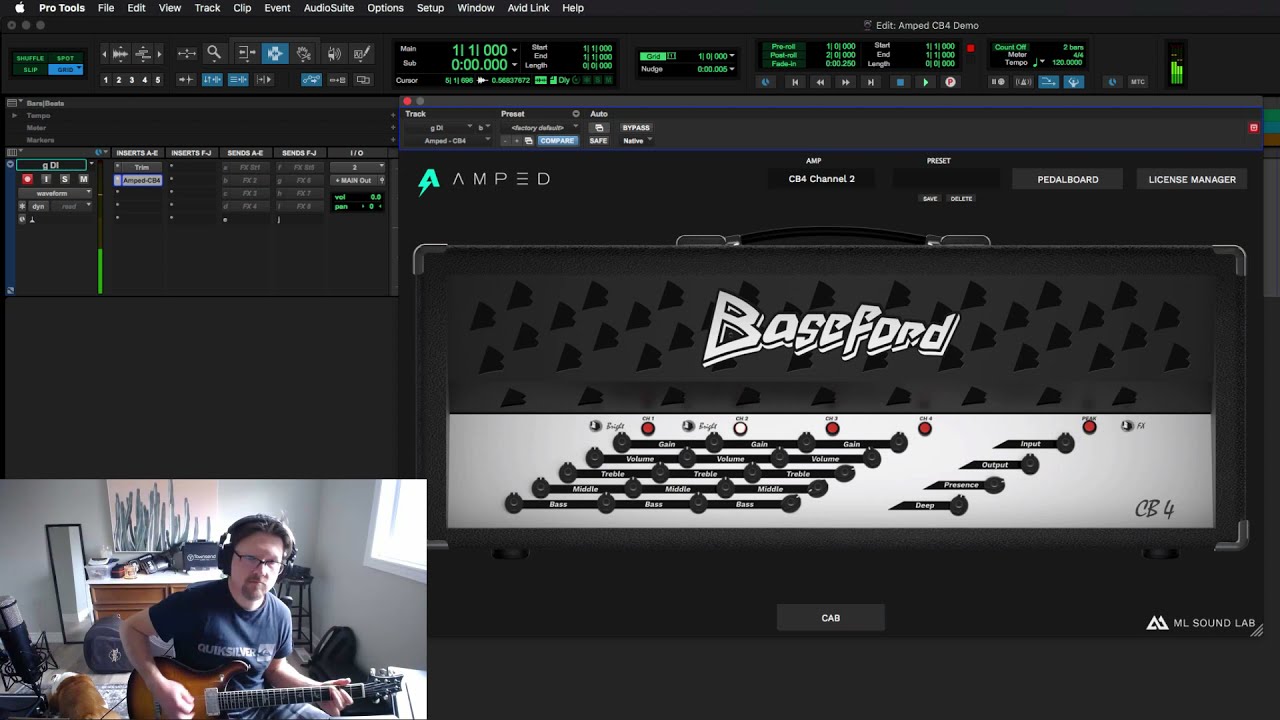The height and width of the screenshot is (720, 1280).
Task: Open the AudioSuite menu
Action: [x=329, y=8]
